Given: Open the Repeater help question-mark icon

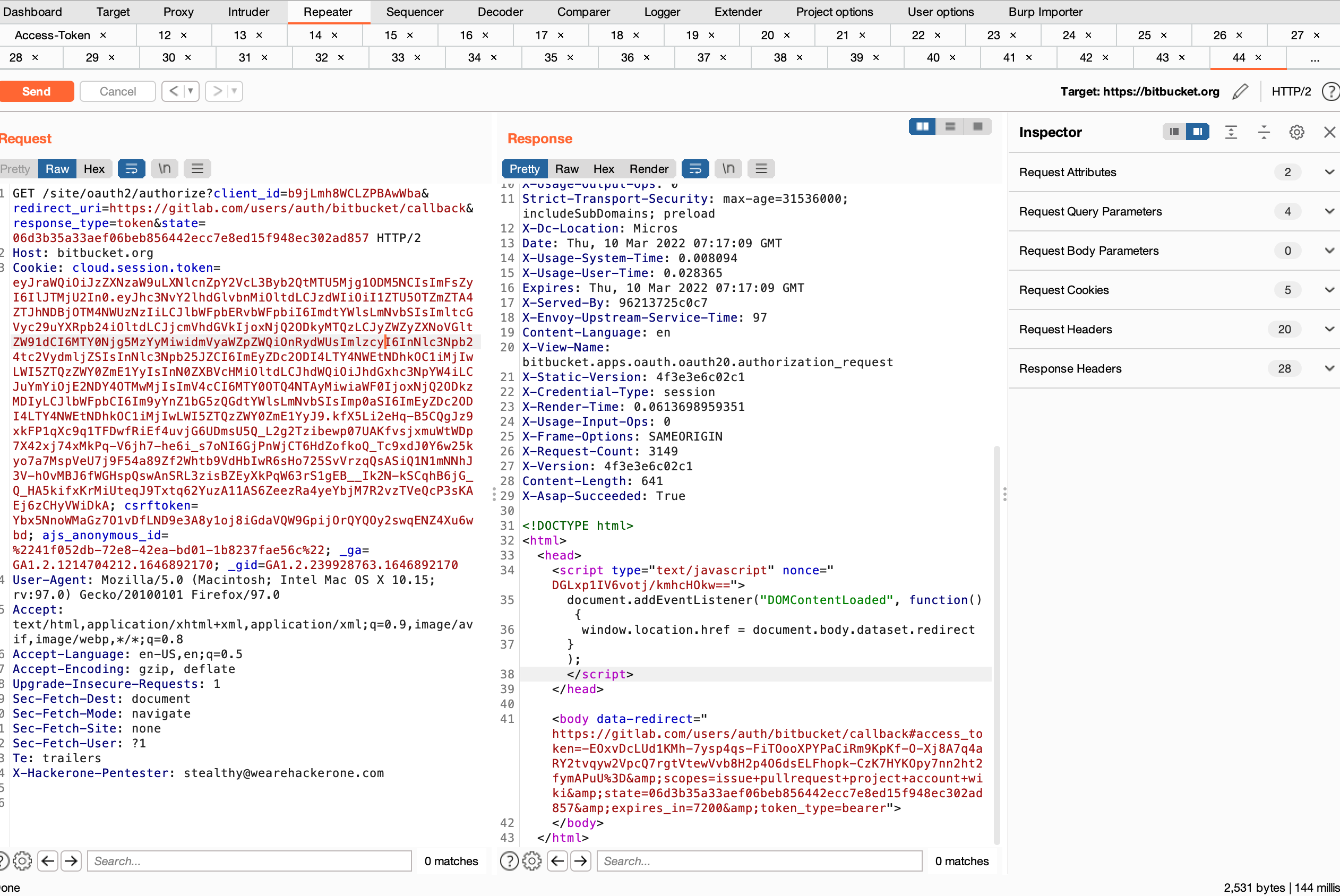Looking at the screenshot, I should point(1331,91).
